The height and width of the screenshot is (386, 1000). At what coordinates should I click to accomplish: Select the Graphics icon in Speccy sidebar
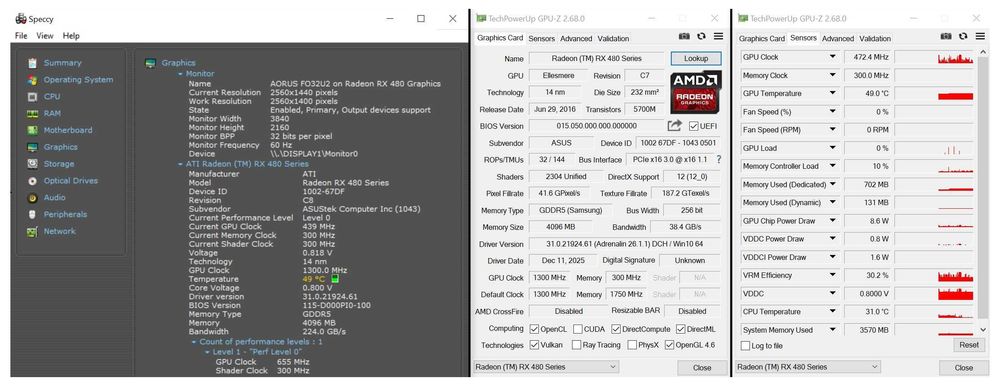[x=33, y=147]
